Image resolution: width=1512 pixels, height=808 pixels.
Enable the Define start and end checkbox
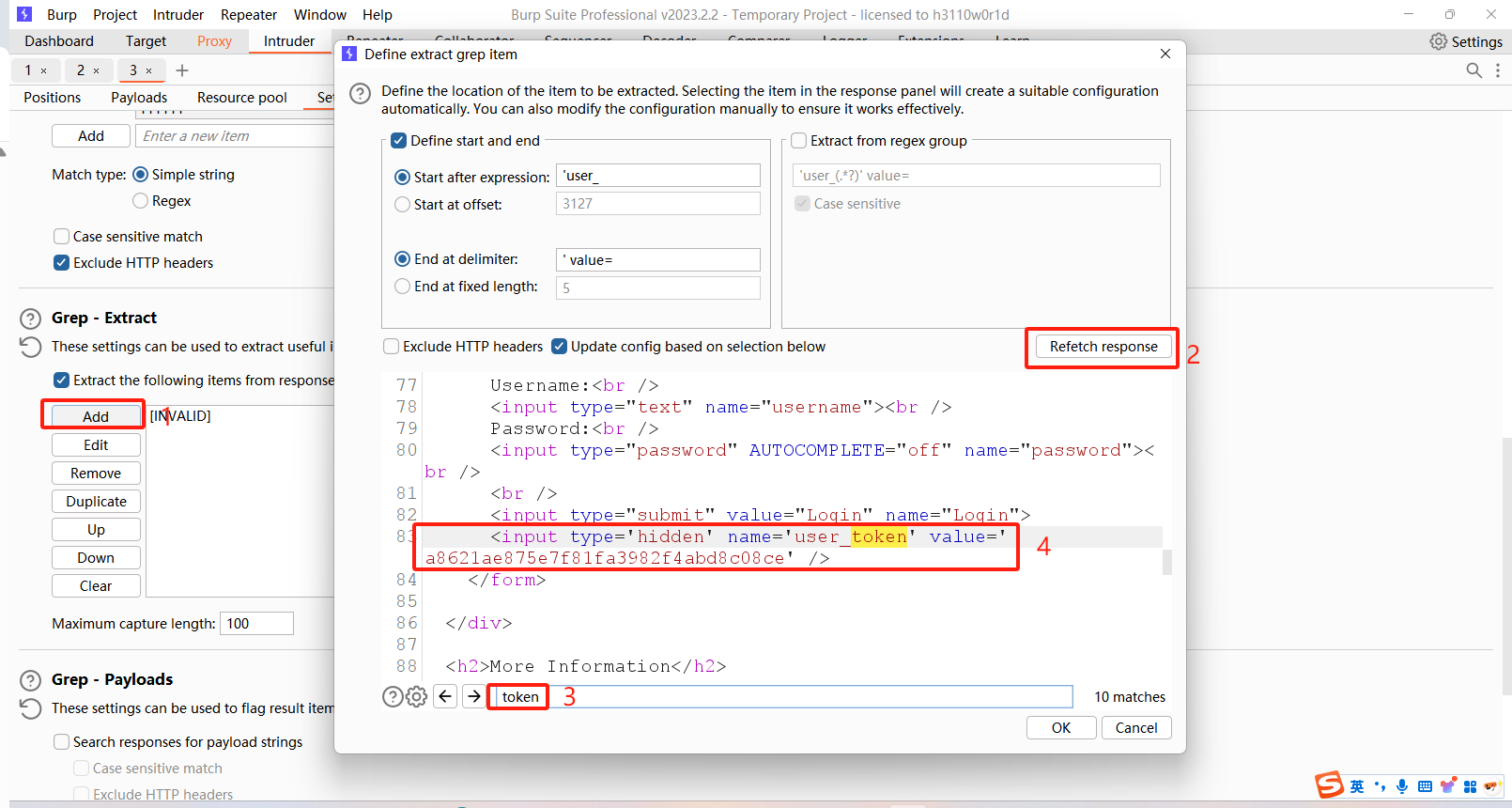pyautogui.click(x=398, y=141)
